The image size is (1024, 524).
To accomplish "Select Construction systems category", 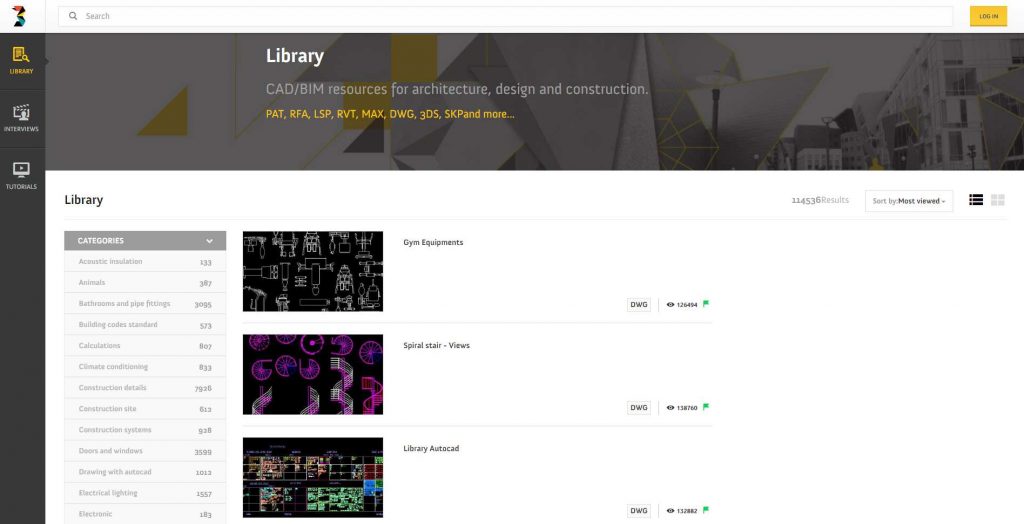I will tap(145, 430).
